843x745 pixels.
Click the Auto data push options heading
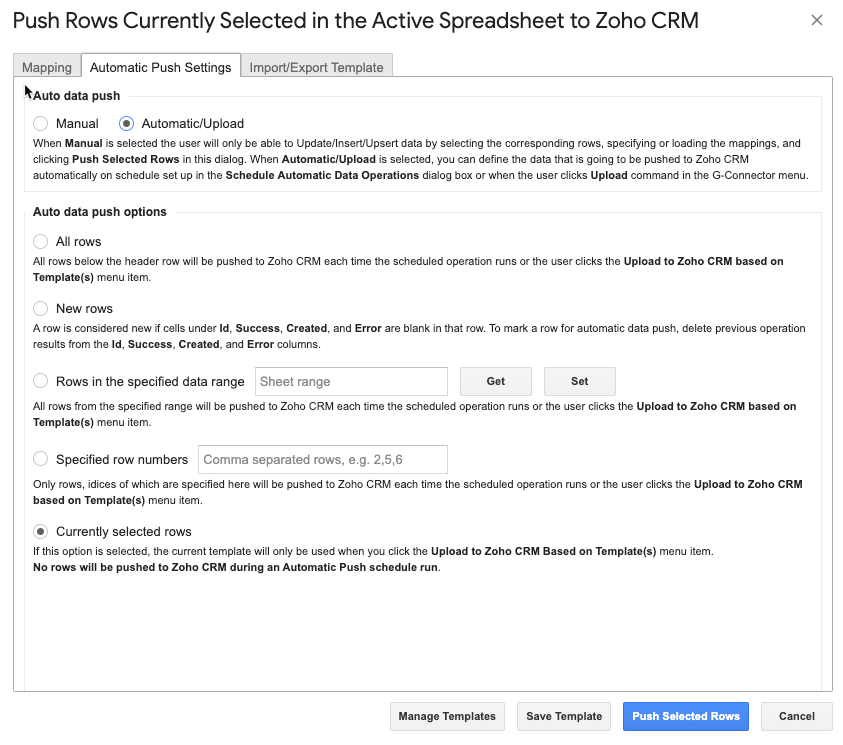coord(99,212)
